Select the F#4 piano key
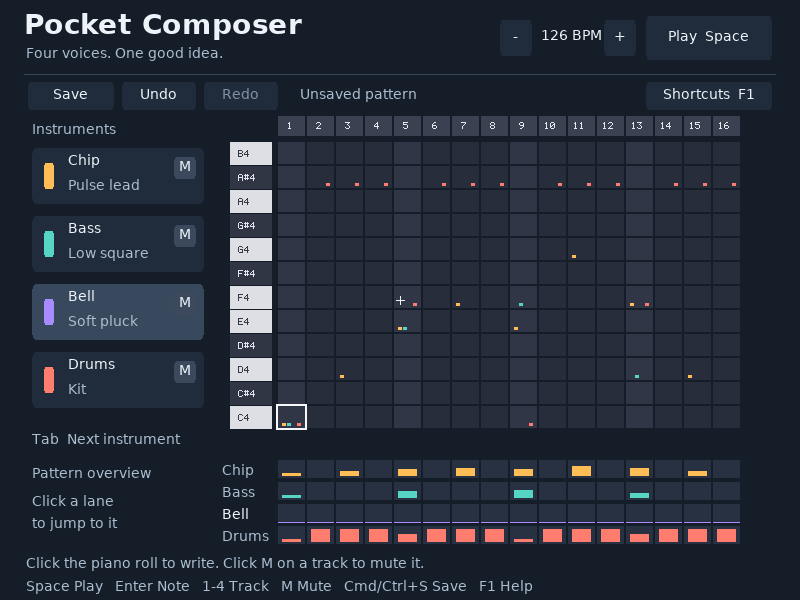This screenshot has height=600, width=800. coord(251,273)
